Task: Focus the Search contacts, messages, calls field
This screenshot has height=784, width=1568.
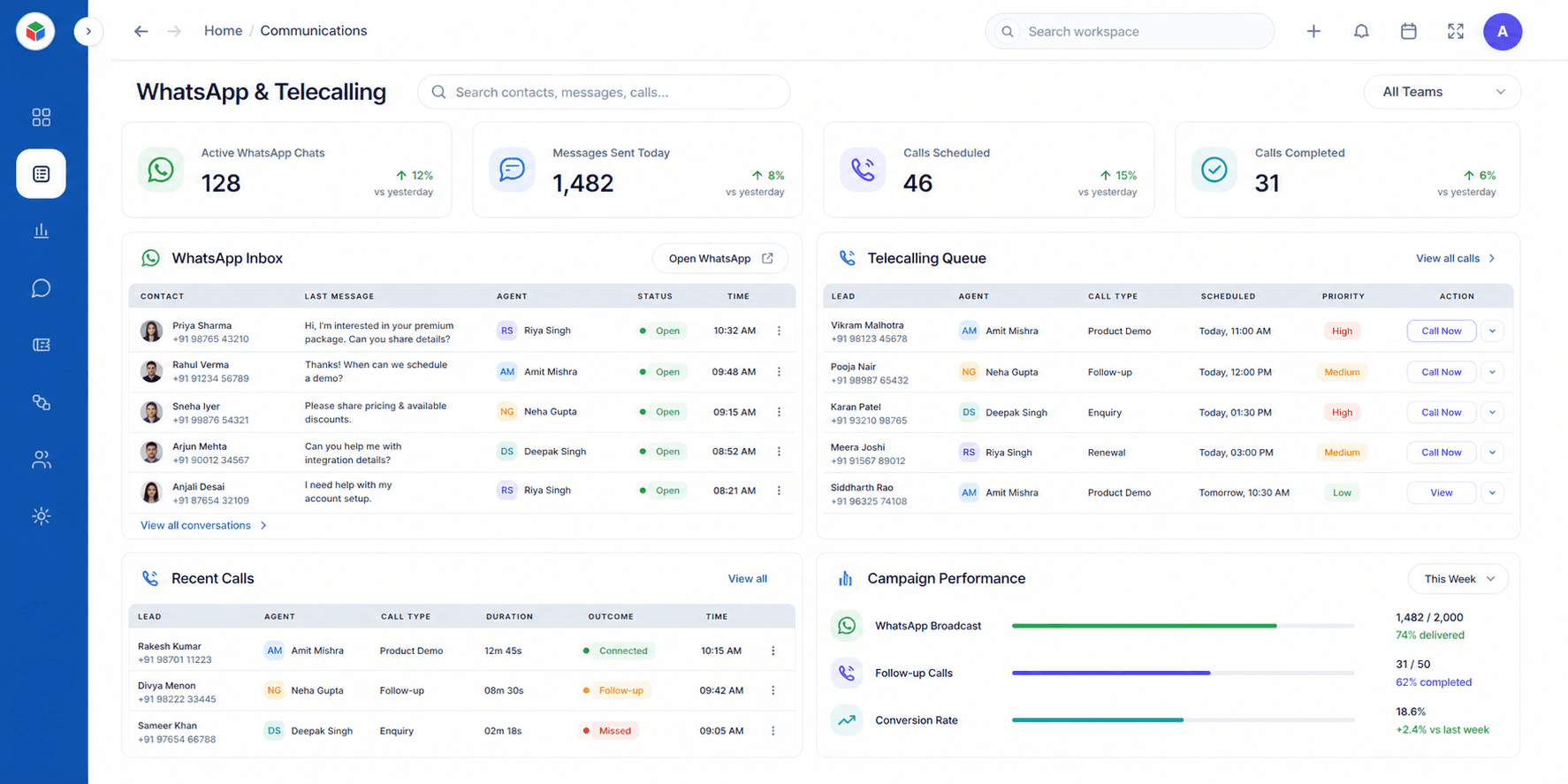Action: pyautogui.click(x=604, y=92)
